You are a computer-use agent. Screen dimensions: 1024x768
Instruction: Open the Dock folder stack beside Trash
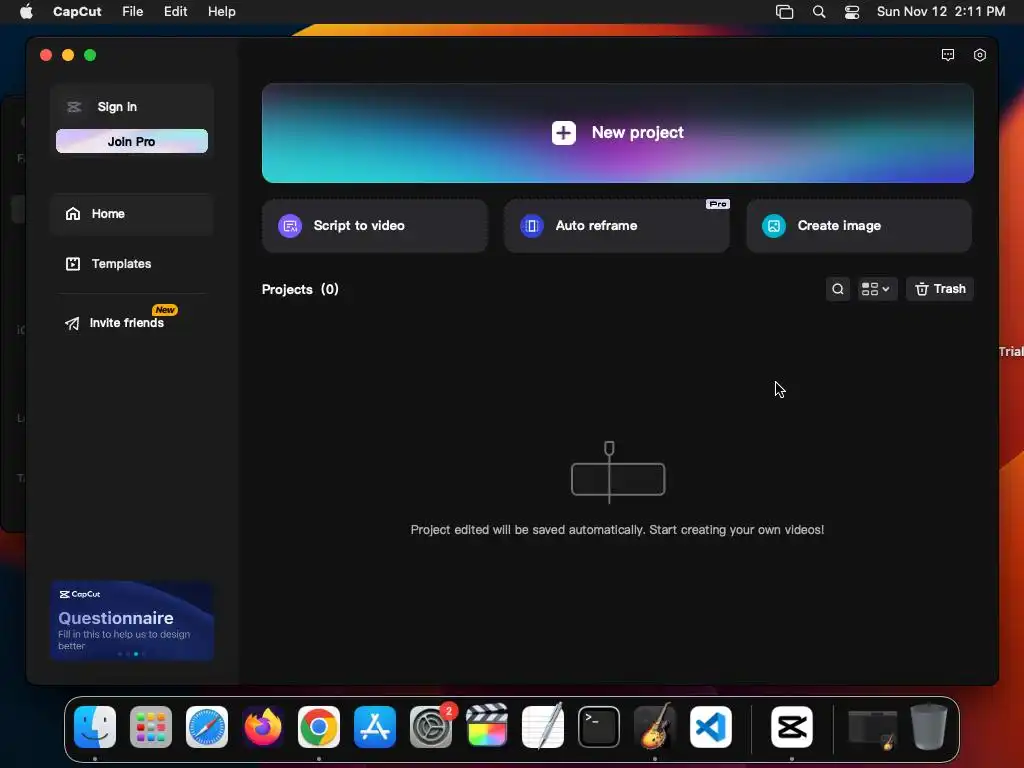coord(872,729)
